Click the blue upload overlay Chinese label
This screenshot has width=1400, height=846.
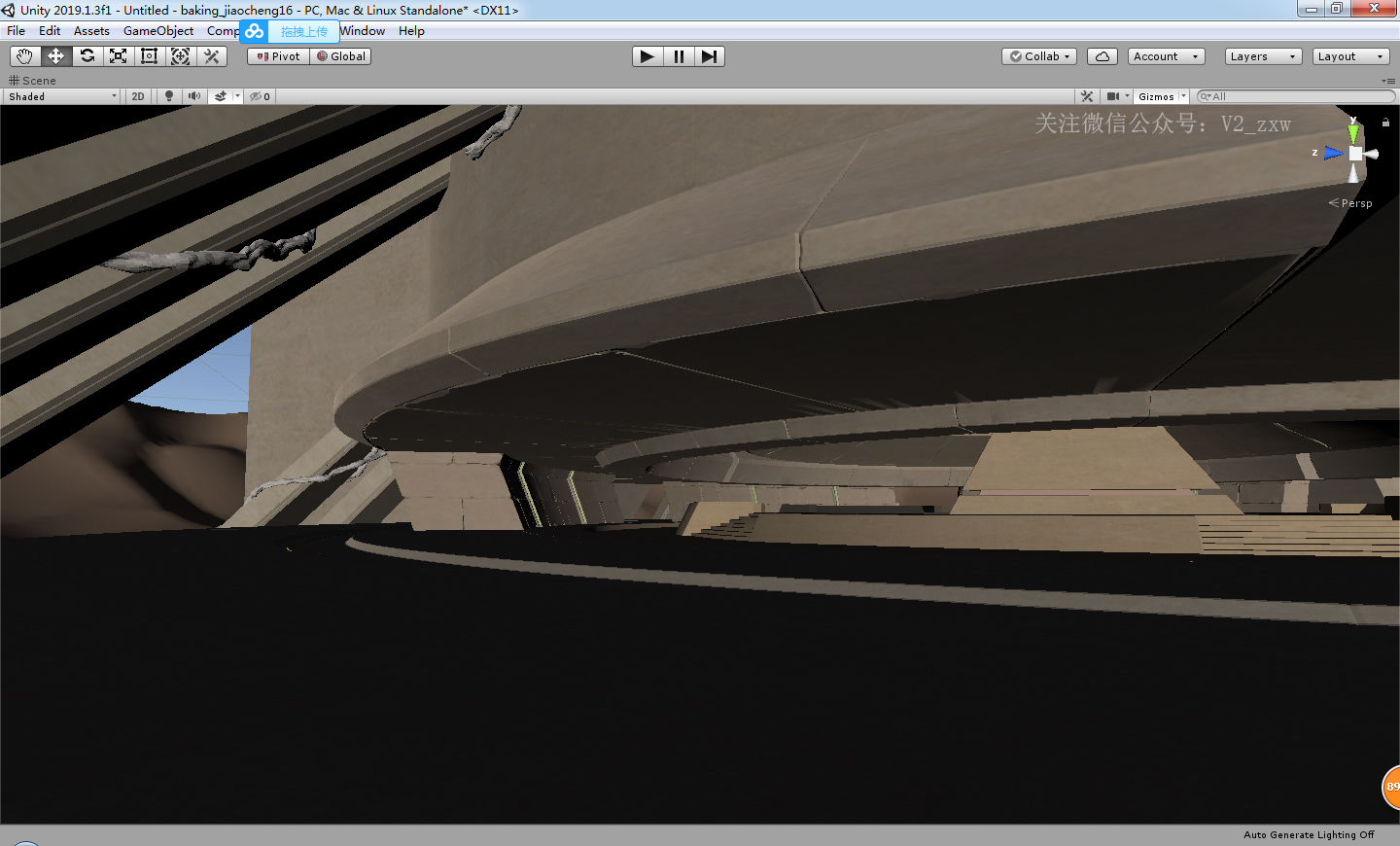tap(304, 32)
